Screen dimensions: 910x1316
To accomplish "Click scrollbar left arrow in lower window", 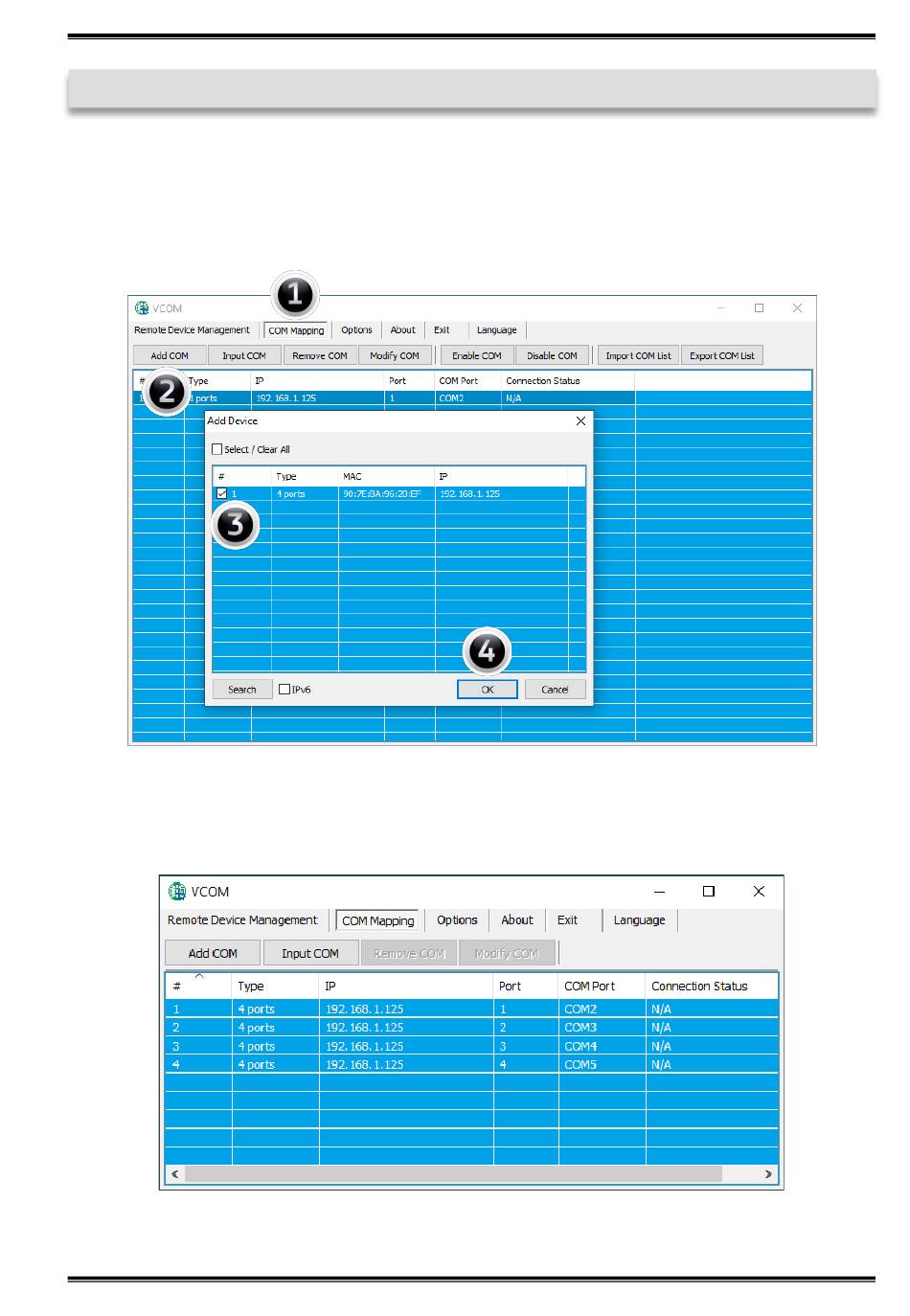I will pos(174,1174).
